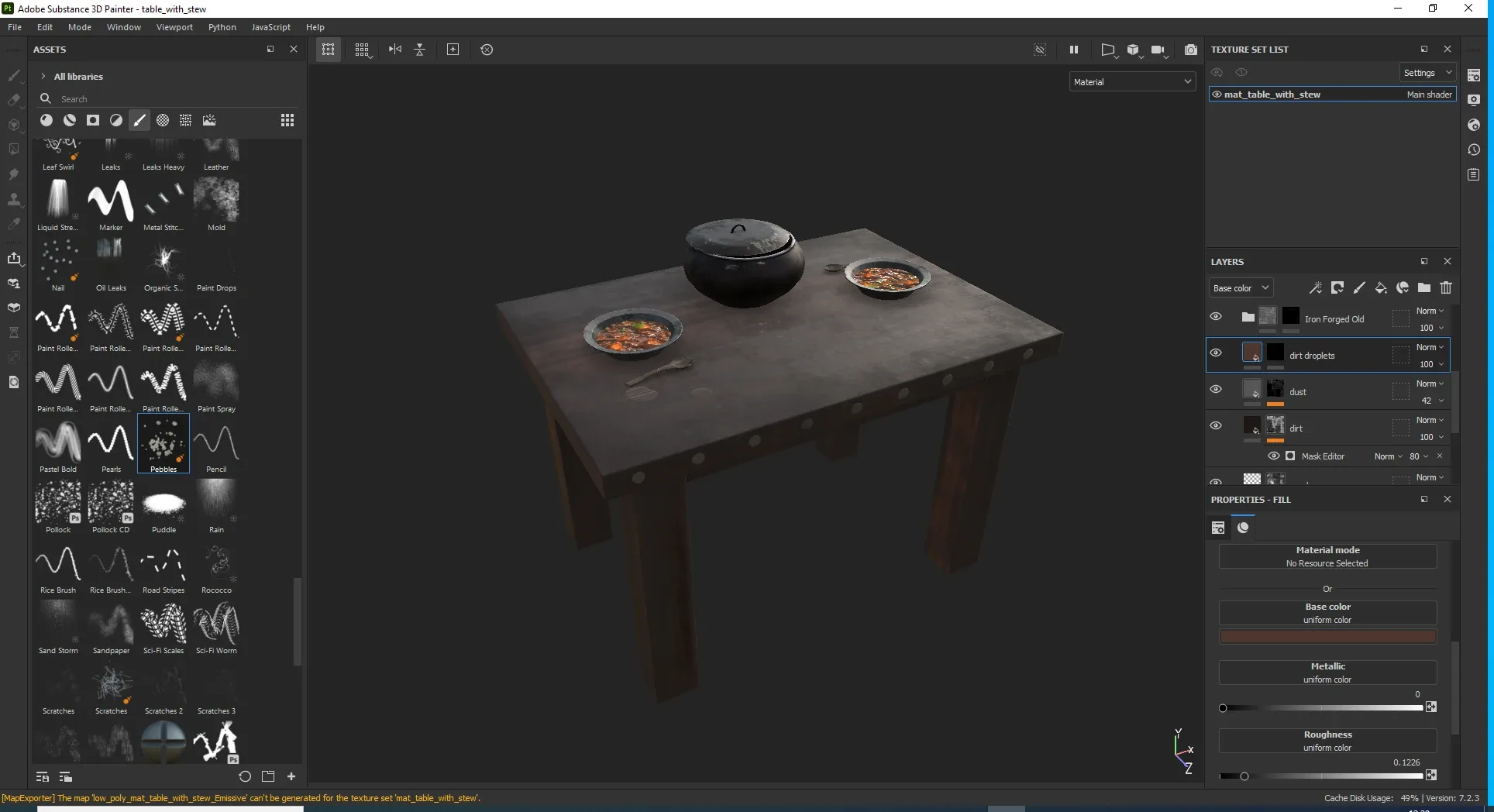
Task: Select the Polygon fill tool
Action: pyautogui.click(x=14, y=150)
